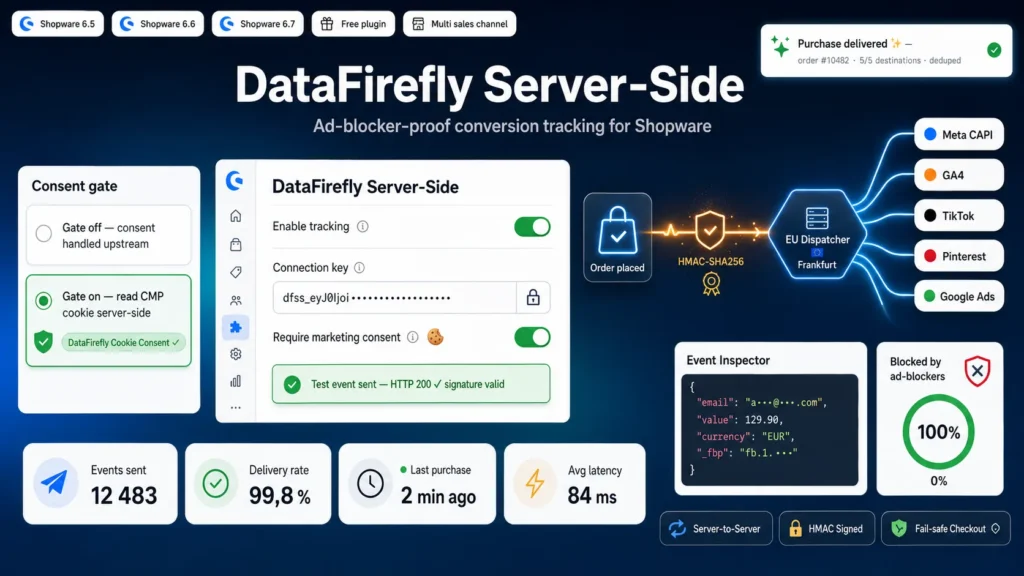Open the extensions puzzle sidebar icon

236,327
